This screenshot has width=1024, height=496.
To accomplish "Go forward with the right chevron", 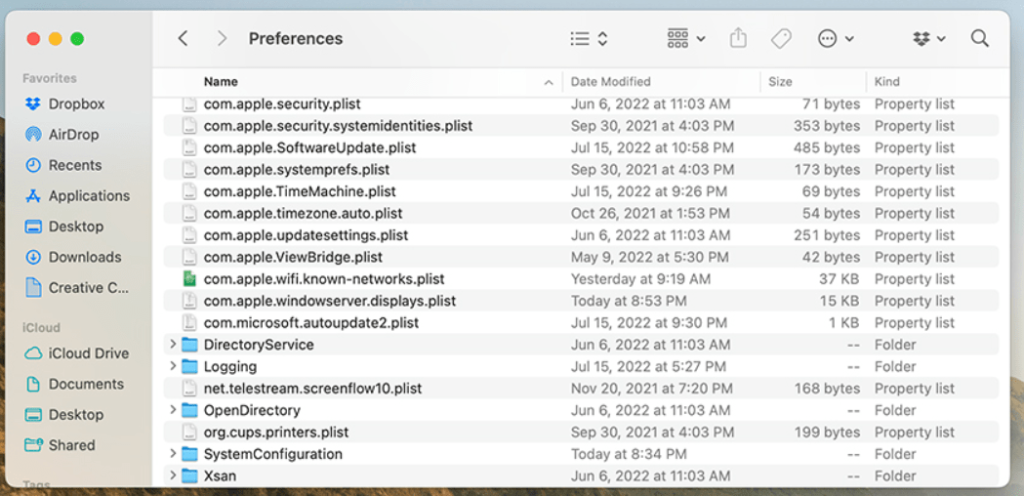I will (222, 39).
